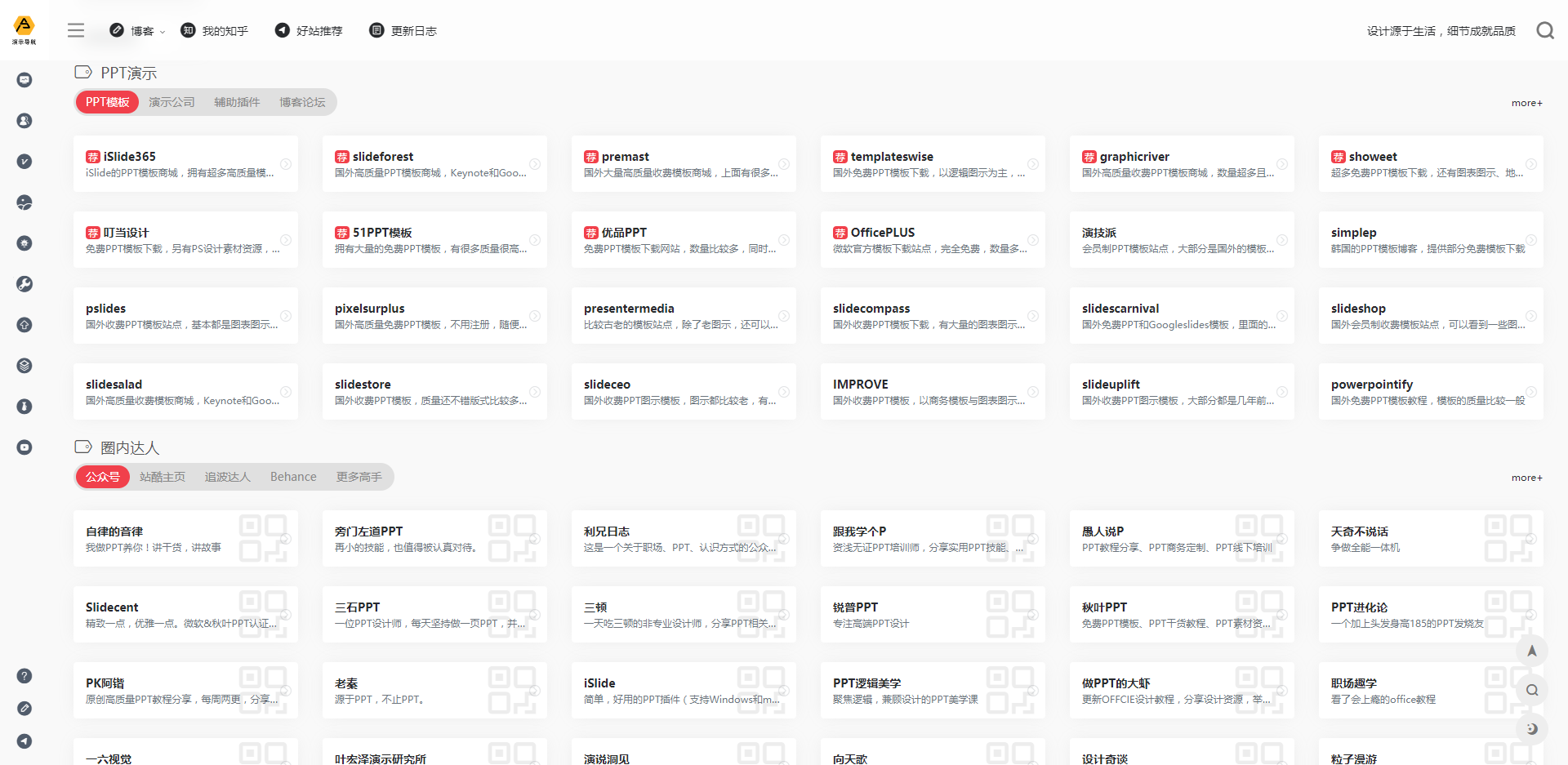Open the 演技派 site card
This screenshot has width=1568, height=765.
point(1182,239)
